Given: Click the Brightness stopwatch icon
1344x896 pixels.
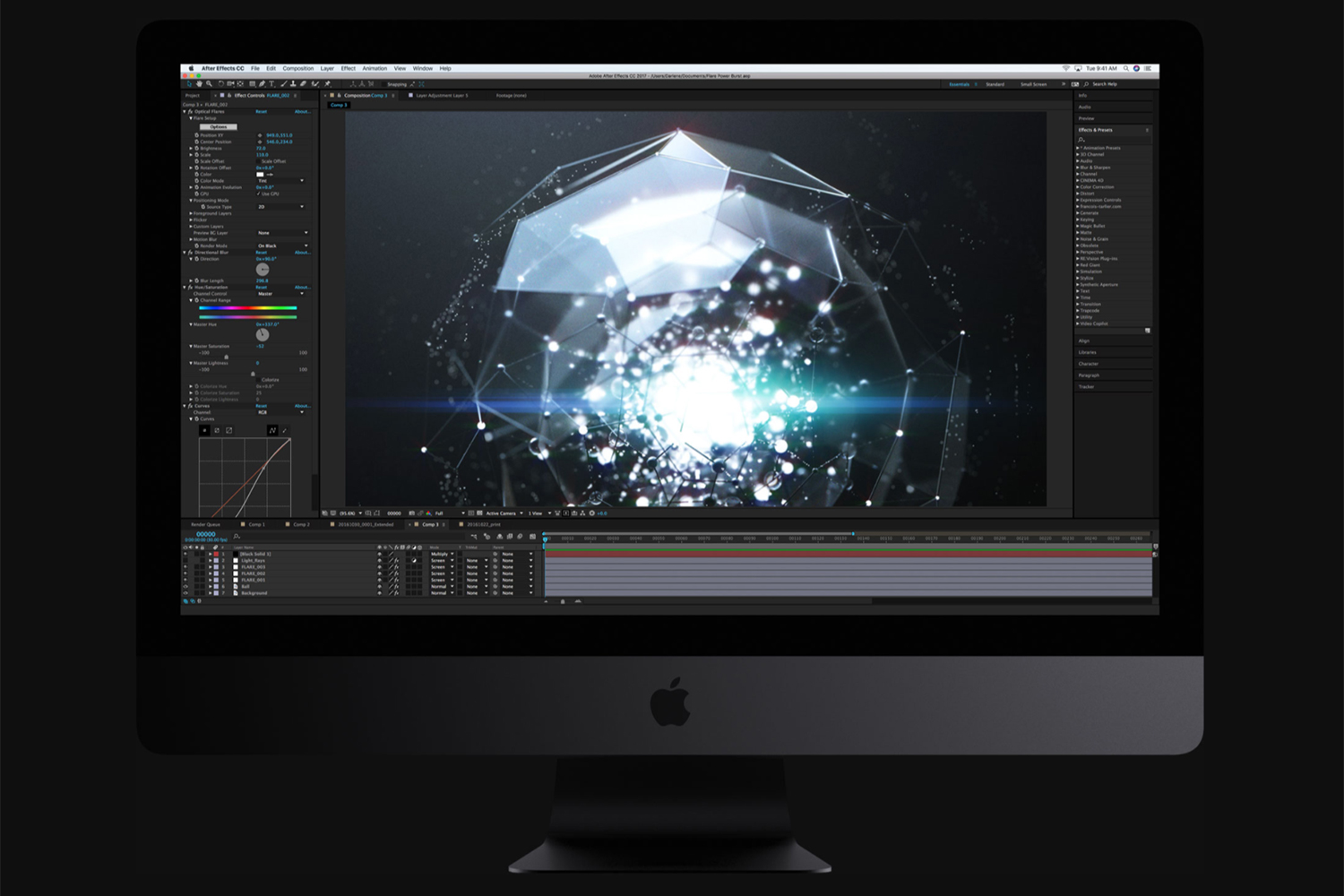Looking at the screenshot, I should [197, 149].
